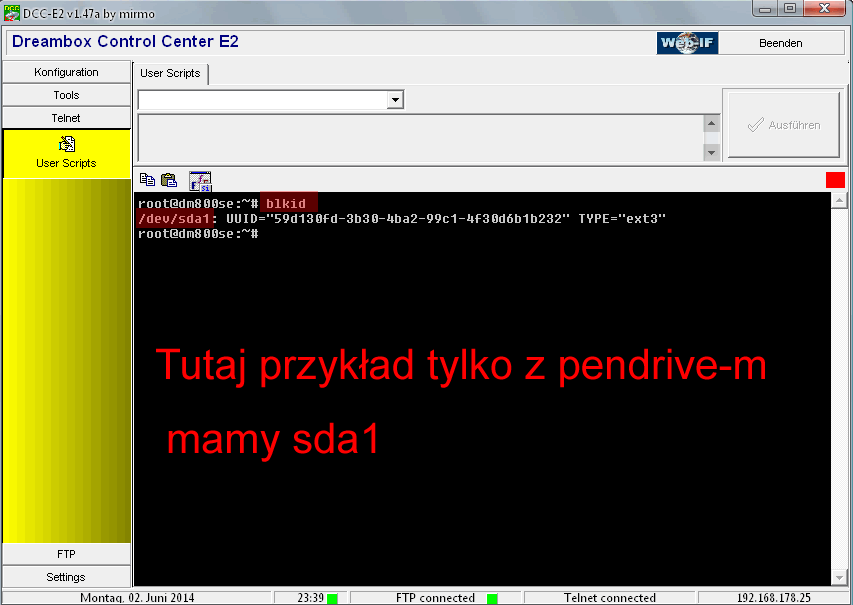Click the red square status indicator
This screenshot has width=853, height=605.
point(835,180)
